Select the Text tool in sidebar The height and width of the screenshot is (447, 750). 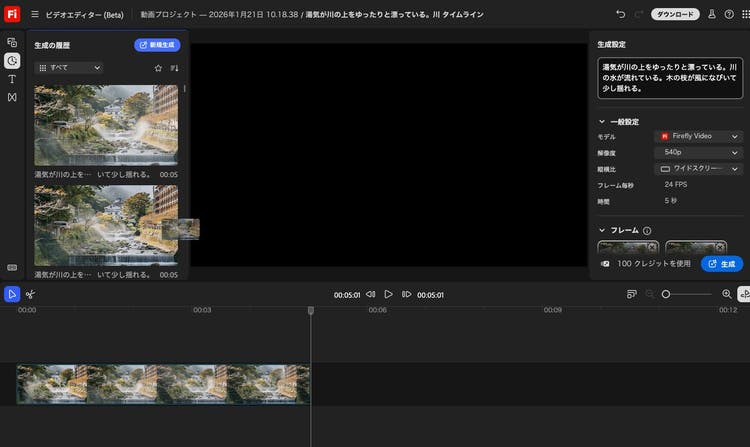[x=12, y=79]
